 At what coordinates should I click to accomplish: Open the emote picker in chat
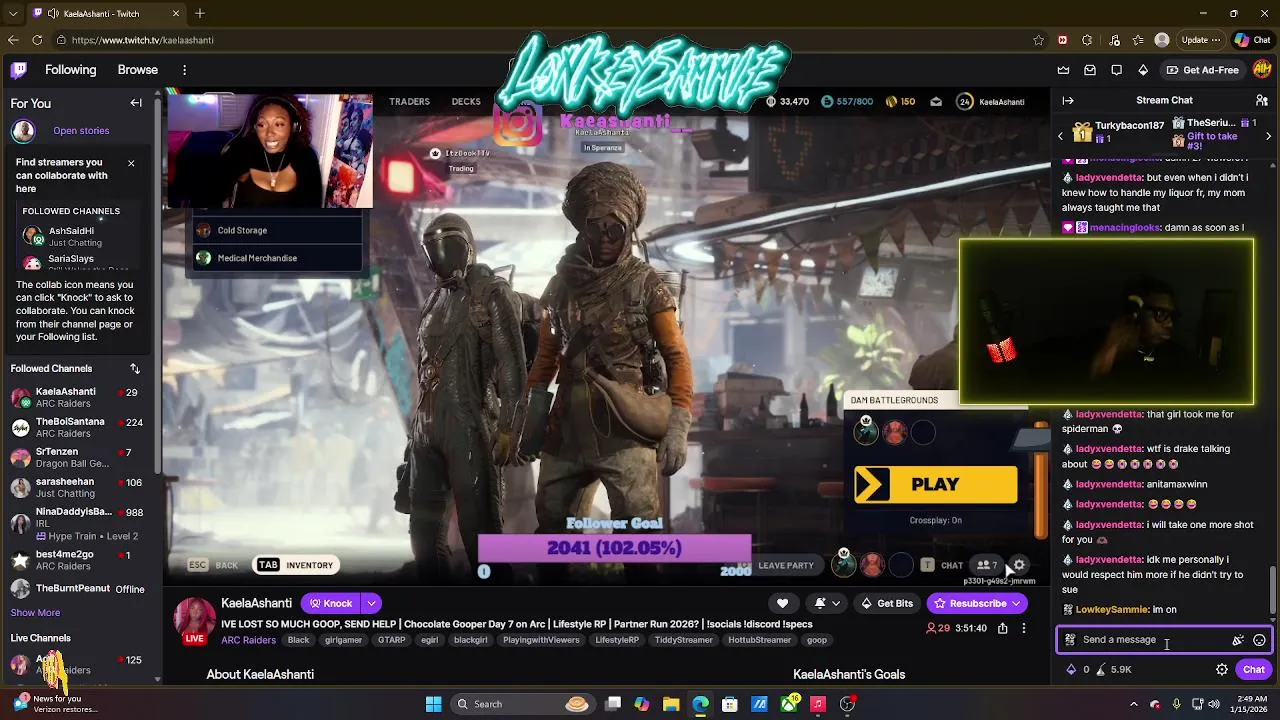(x=1259, y=640)
